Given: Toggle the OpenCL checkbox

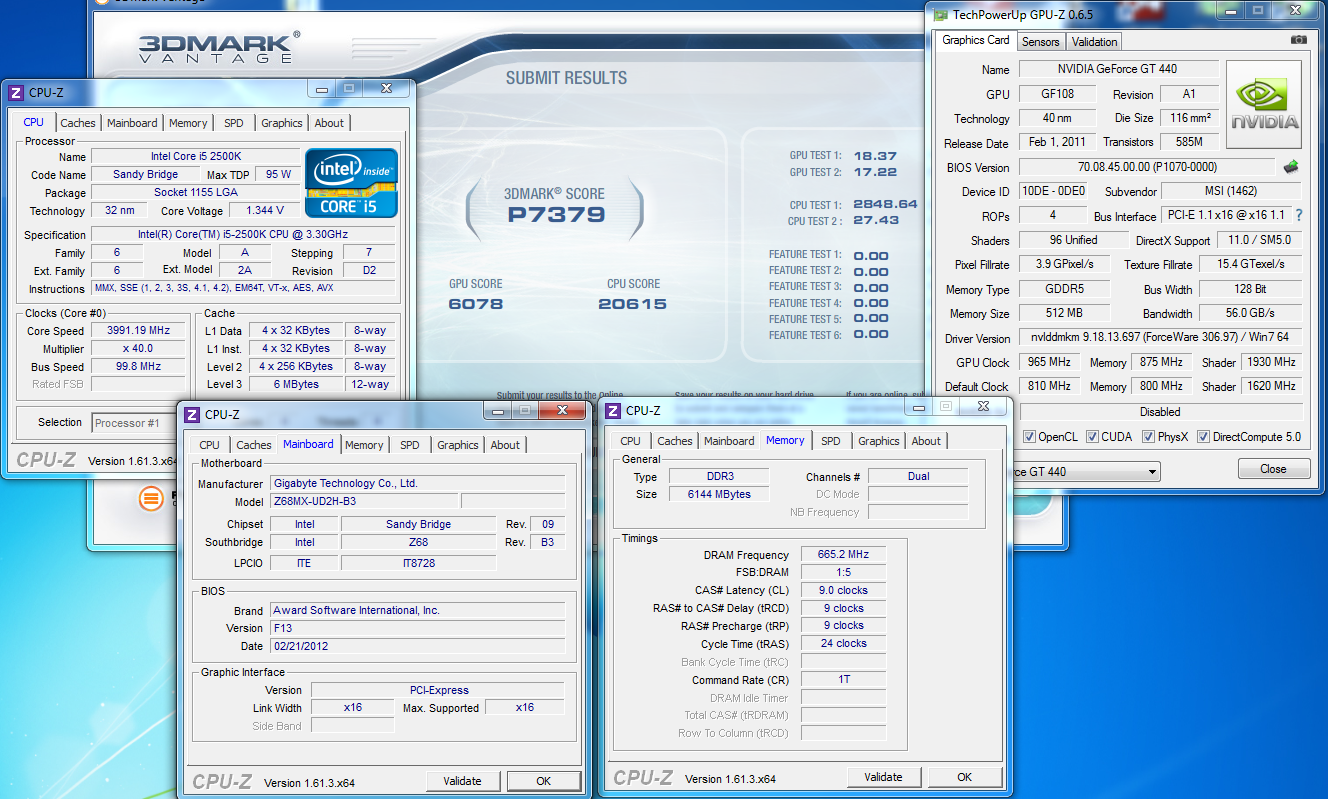Looking at the screenshot, I should pos(1030,436).
